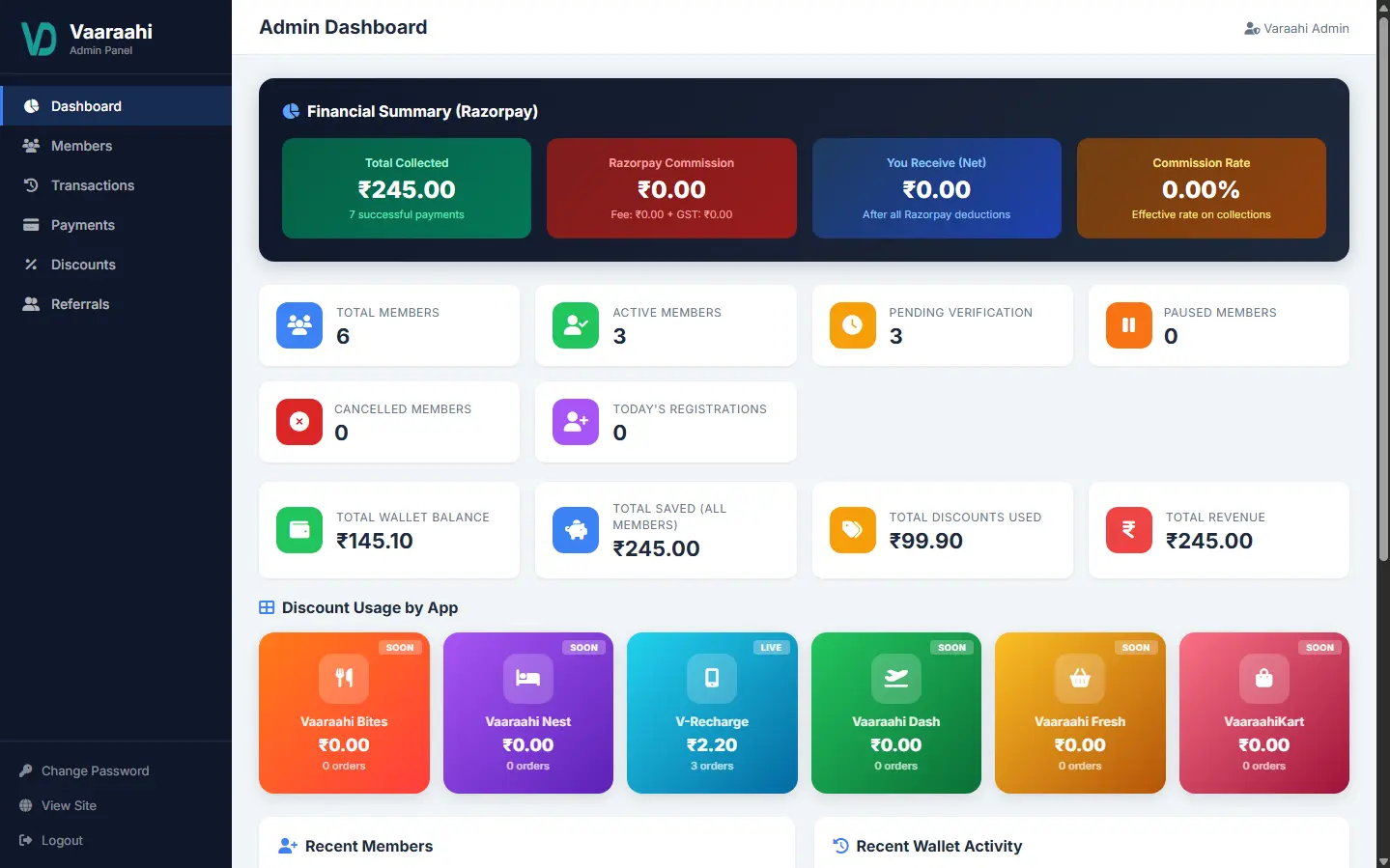Click the "3 orders" text on V-Recharge
The width and height of the screenshot is (1390, 868).
click(x=712, y=766)
